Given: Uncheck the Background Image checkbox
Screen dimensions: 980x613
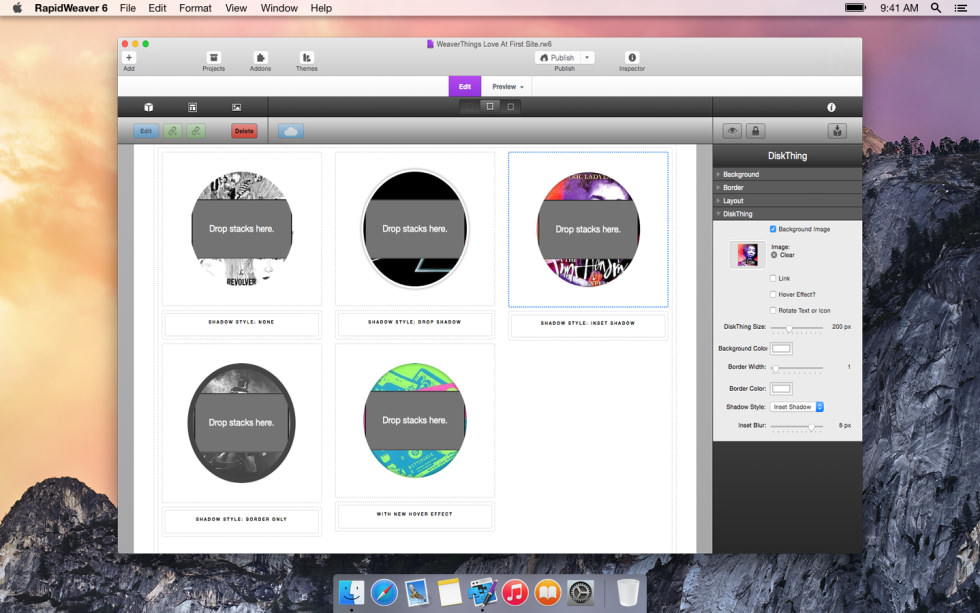Looking at the screenshot, I should [773, 229].
